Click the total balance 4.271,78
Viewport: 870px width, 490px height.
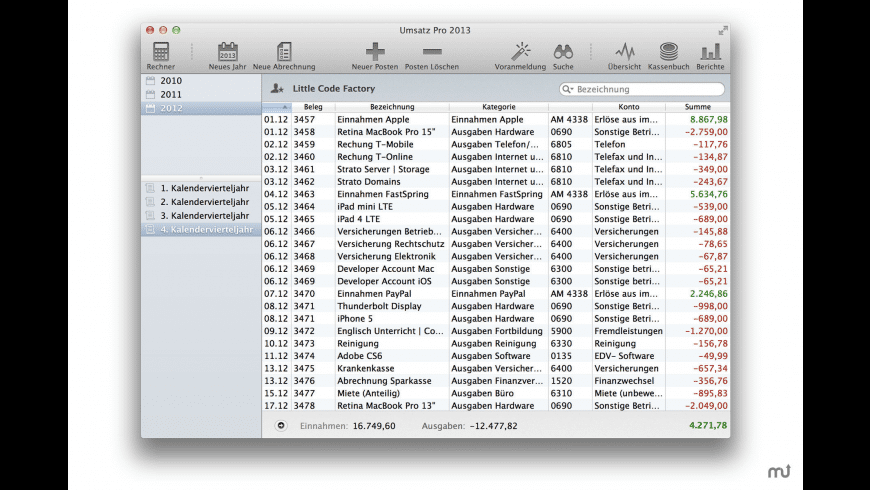[708, 425]
